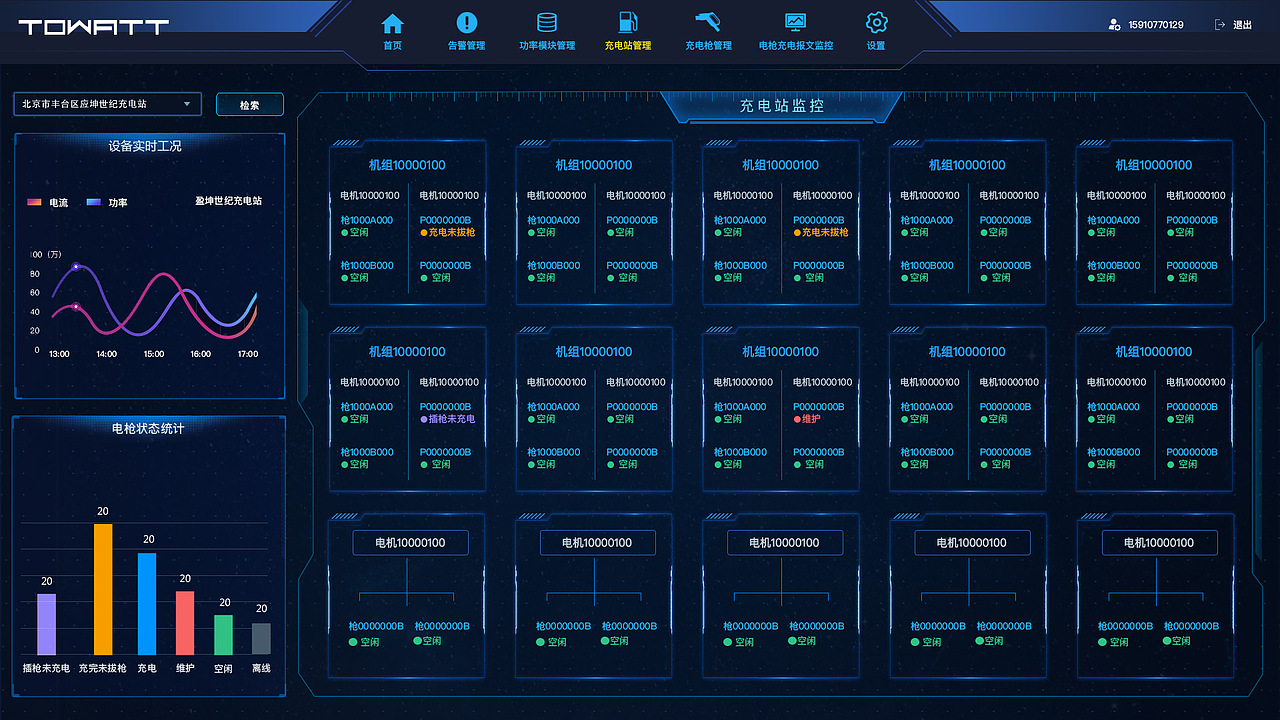Screen dimensions: 1280x720
Task: Open 充电枪管理 charging gun management
Action: (x=707, y=30)
